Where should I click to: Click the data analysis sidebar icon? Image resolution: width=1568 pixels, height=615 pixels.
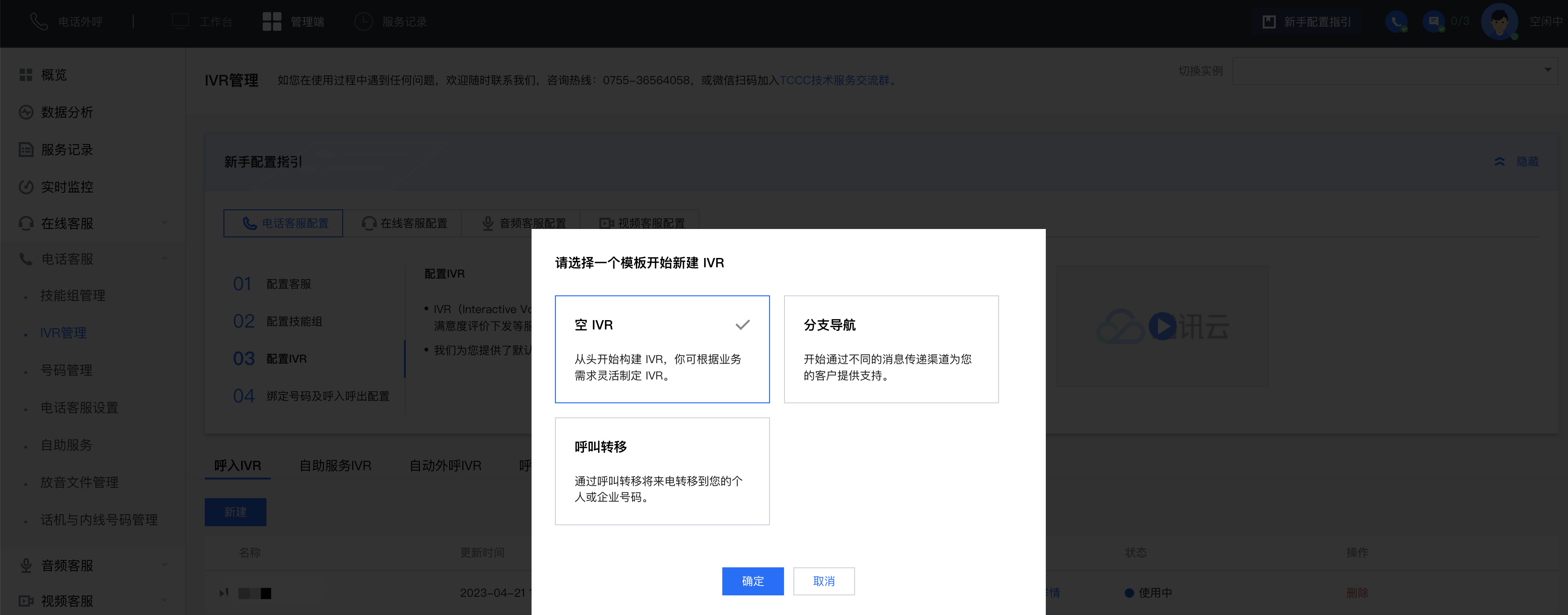26,113
